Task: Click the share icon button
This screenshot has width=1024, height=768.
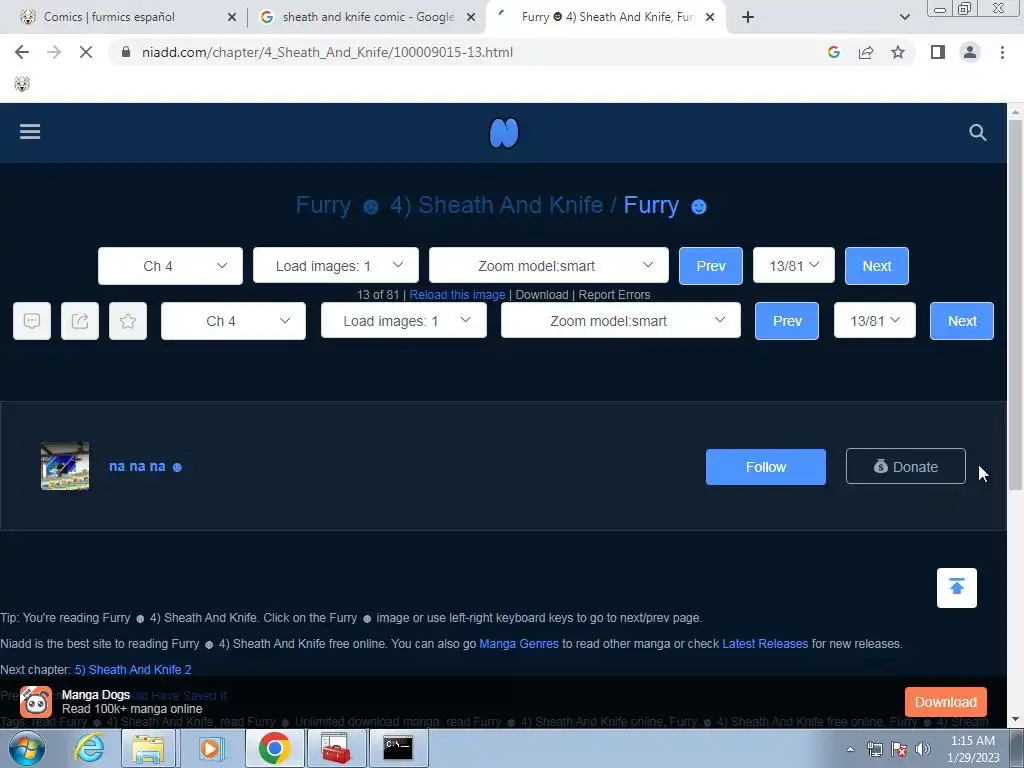Action: 80,321
